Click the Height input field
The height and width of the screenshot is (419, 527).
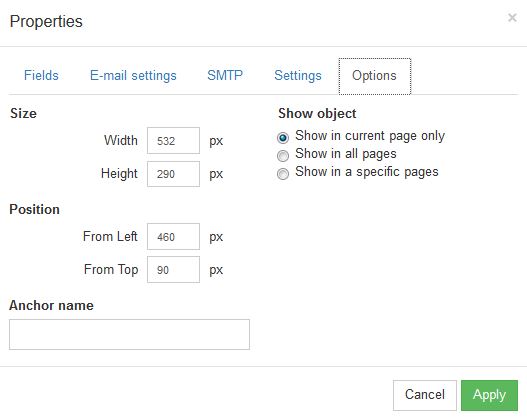(173, 174)
